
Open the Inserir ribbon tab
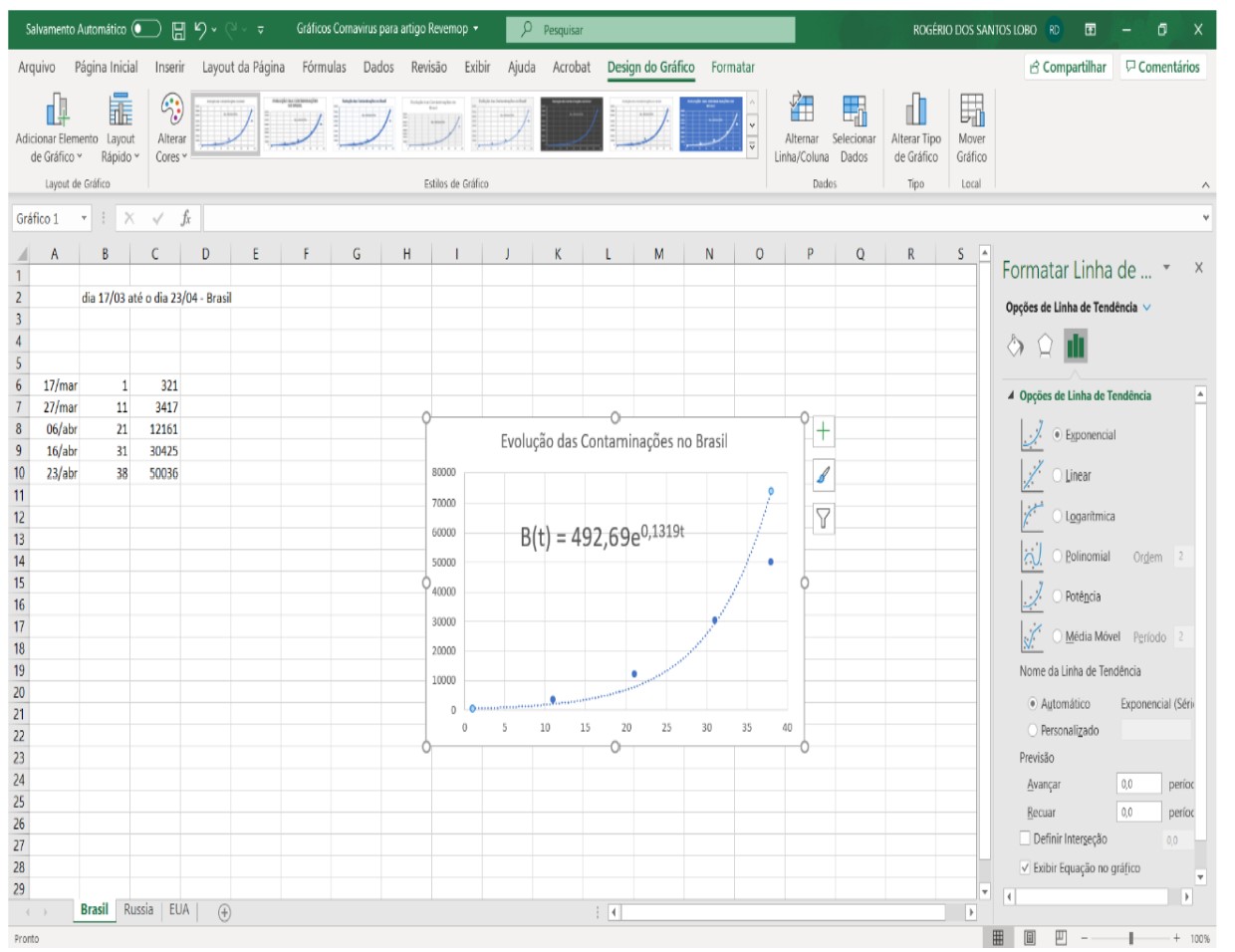pos(169,67)
